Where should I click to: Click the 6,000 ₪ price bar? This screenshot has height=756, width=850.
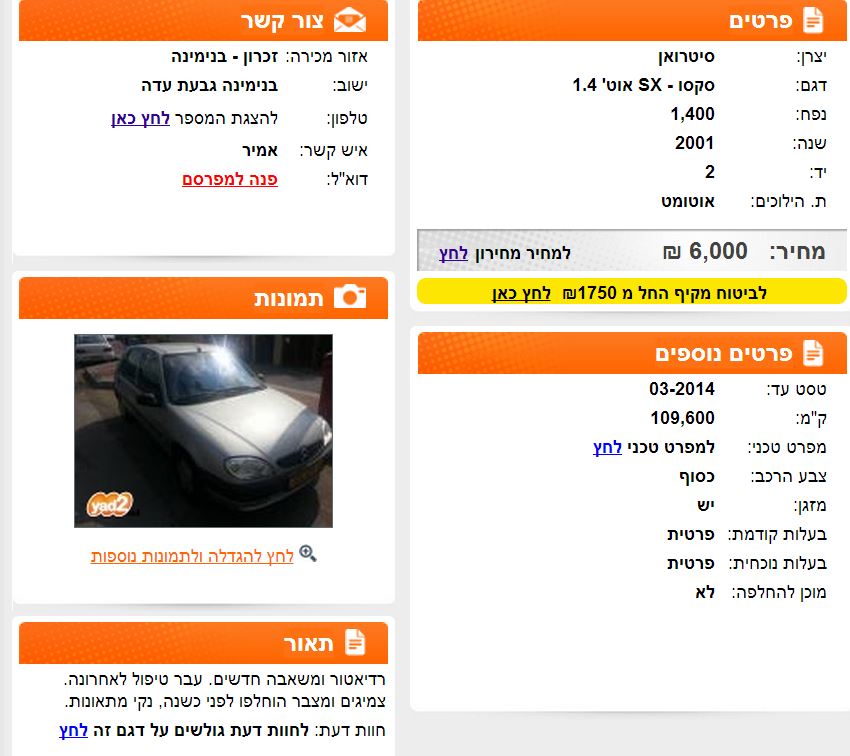click(x=632, y=250)
